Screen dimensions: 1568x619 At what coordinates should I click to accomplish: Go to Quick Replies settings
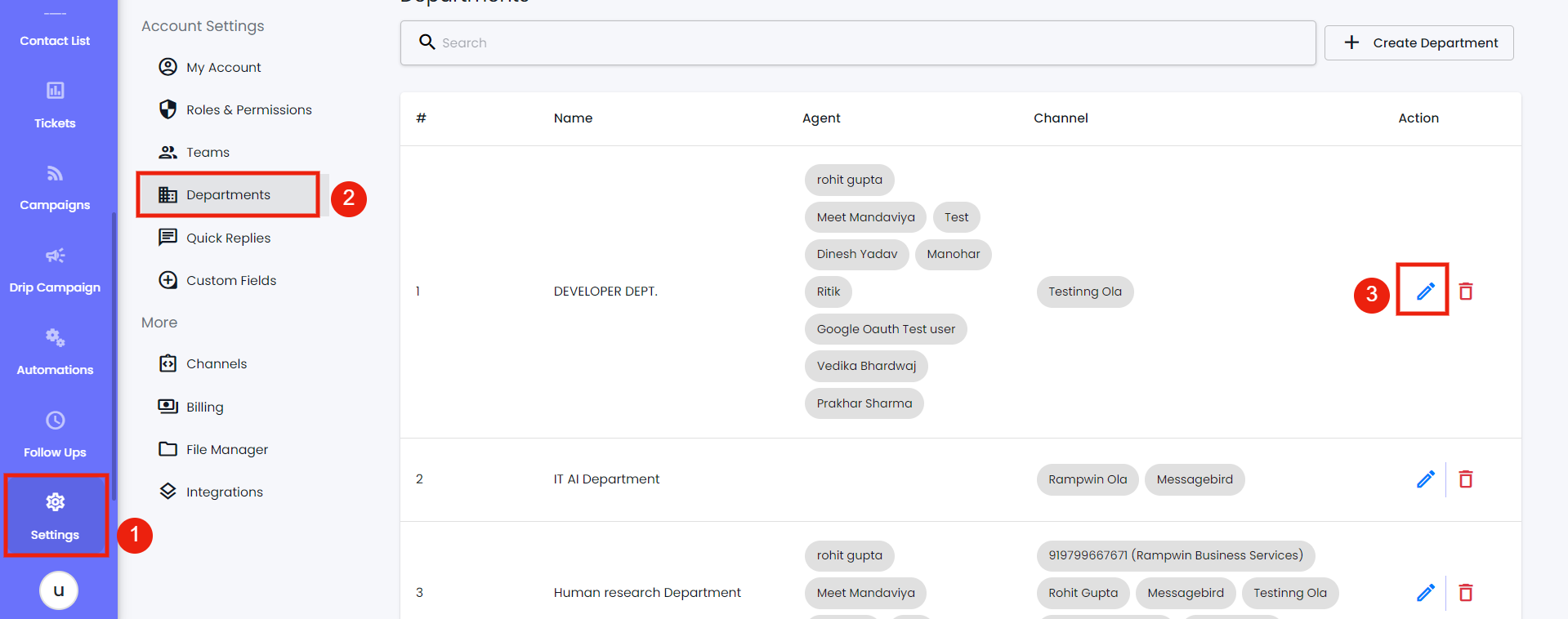pos(228,238)
